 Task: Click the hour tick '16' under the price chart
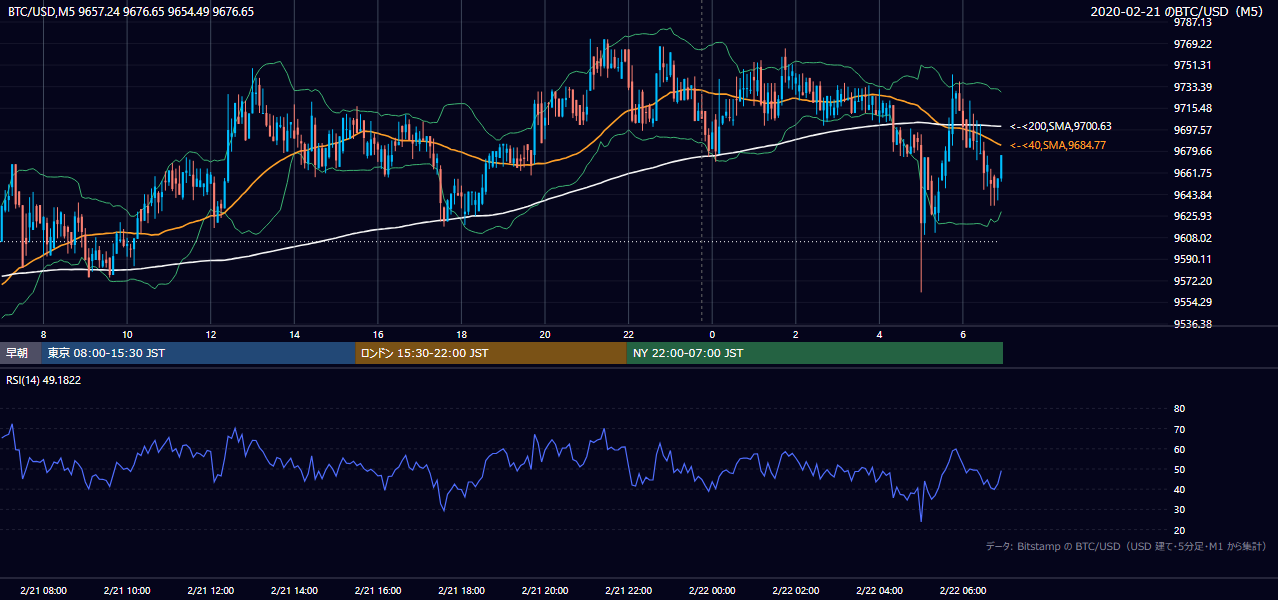pos(378,334)
